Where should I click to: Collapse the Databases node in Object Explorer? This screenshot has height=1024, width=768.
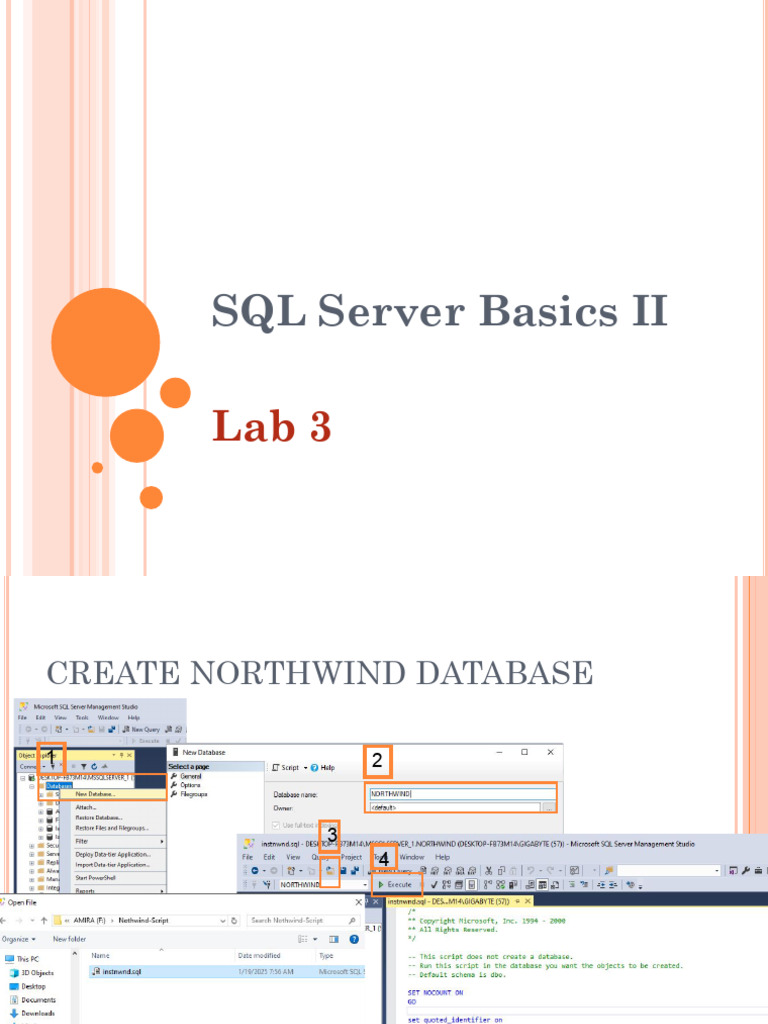(31, 786)
